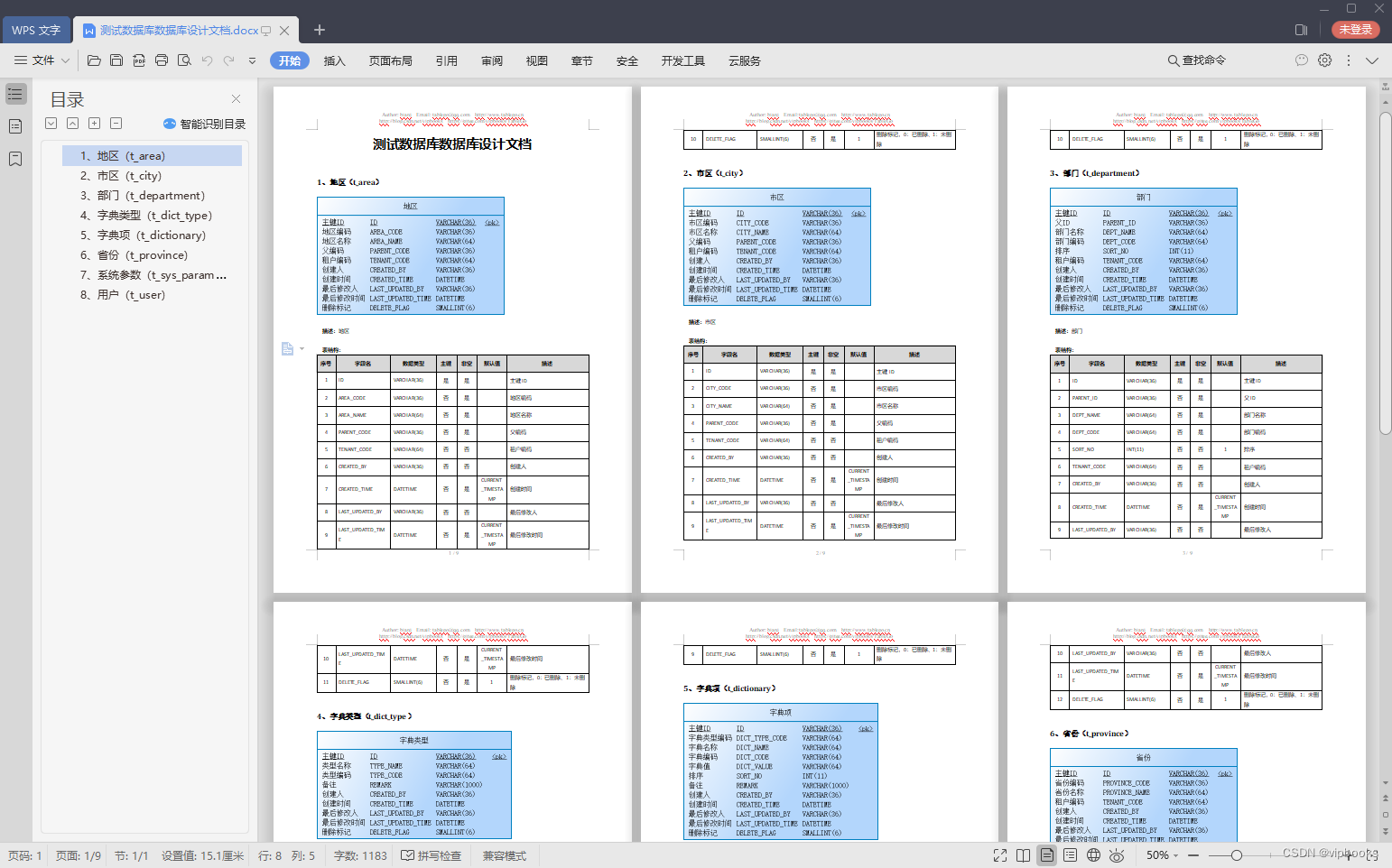
Task: Enter full screen view icon
Action: pos(1000,855)
